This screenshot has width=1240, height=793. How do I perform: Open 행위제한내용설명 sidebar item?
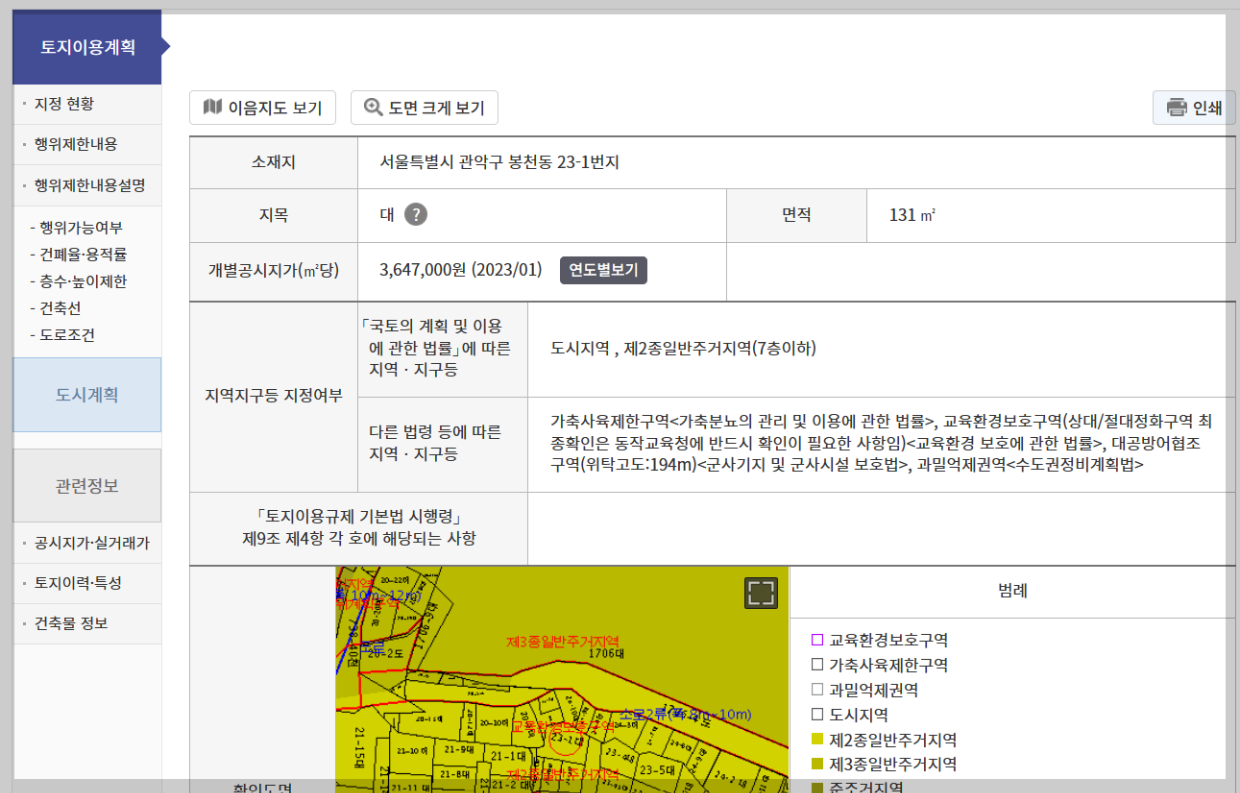(x=89, y=185)
